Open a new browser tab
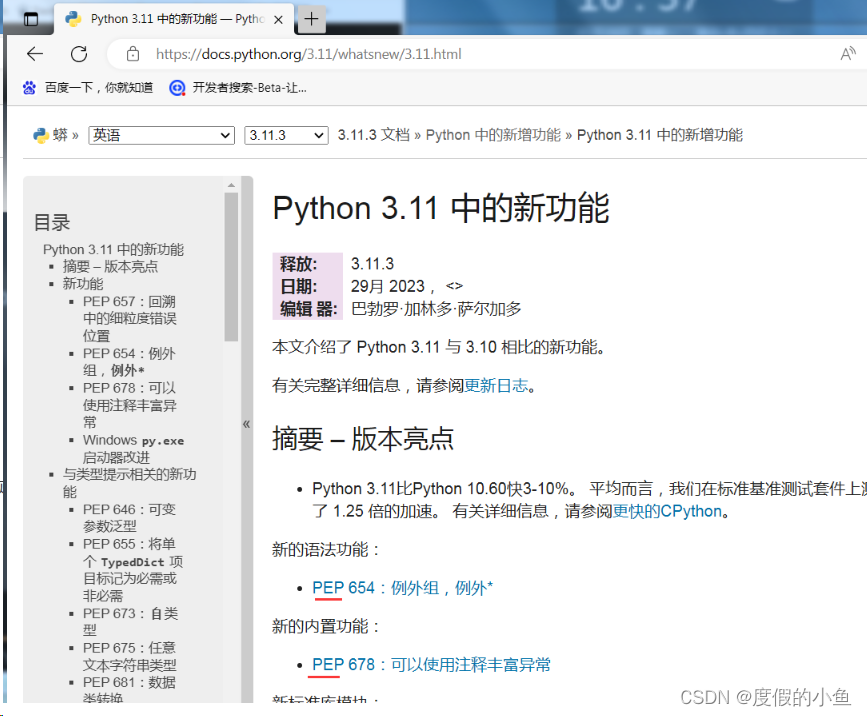Viewport: 867px width, 716px height. (311, 18)
